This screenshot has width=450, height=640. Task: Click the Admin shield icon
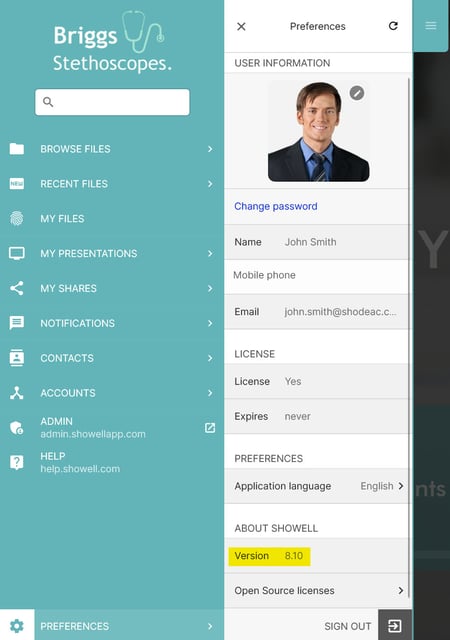(17, 428)
